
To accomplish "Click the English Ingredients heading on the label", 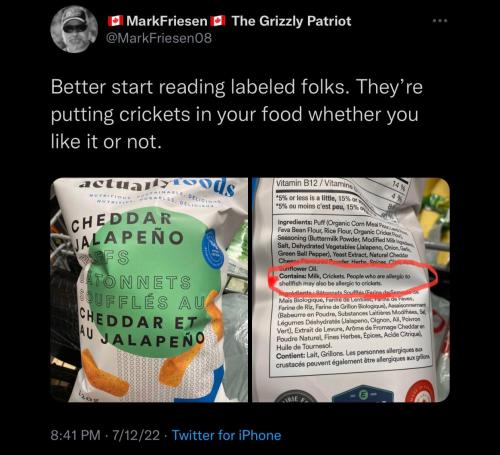I will [x=294, y=222].
